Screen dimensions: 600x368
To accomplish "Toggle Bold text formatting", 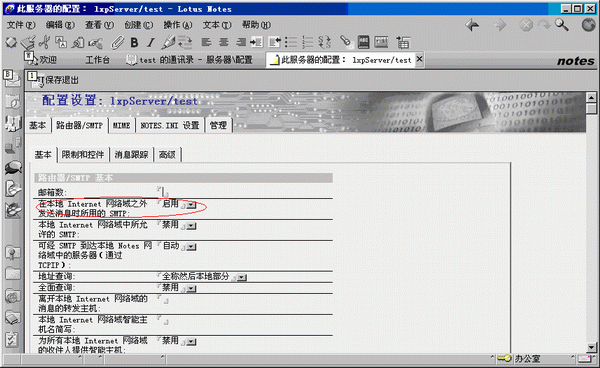I will [134, 42].
